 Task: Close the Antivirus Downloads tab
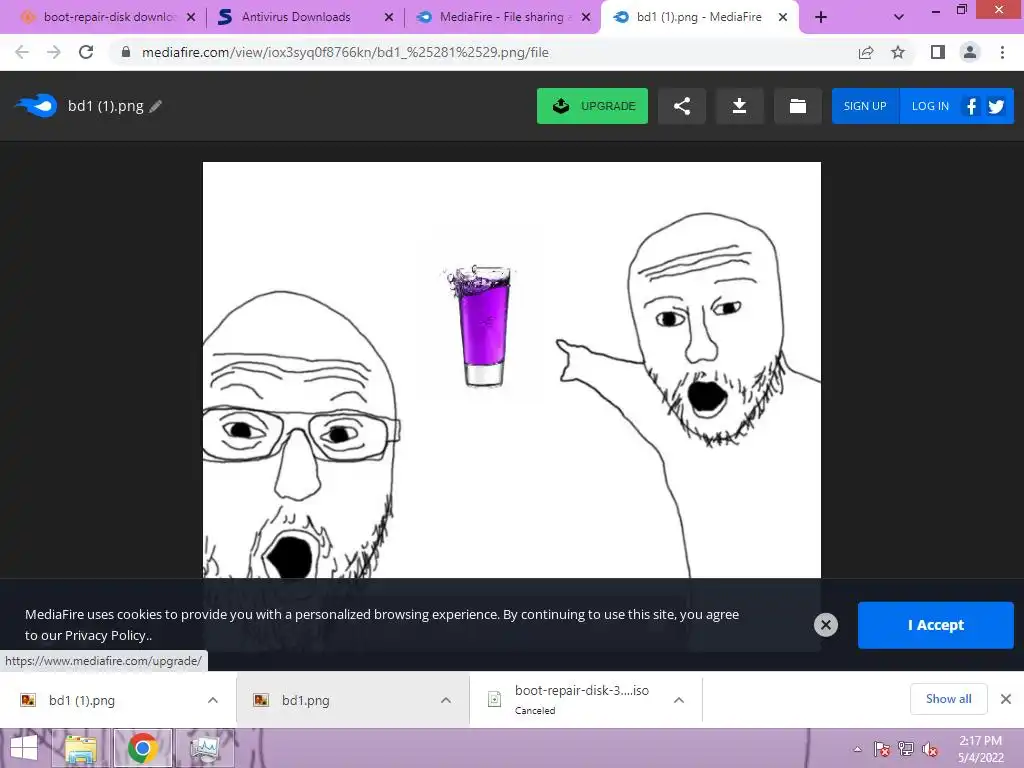pyautogui.click(x=389, y=17)
